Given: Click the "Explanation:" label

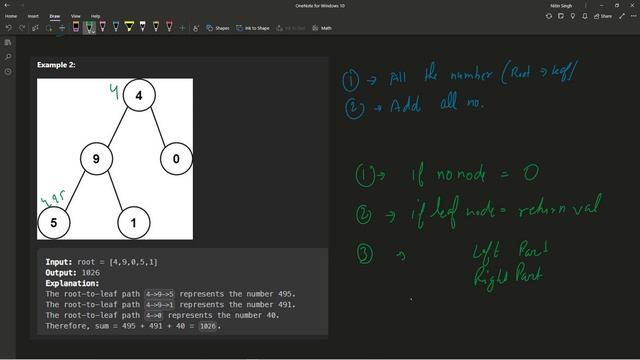Looking at the screenshot, I should click(x=72, y=283).
